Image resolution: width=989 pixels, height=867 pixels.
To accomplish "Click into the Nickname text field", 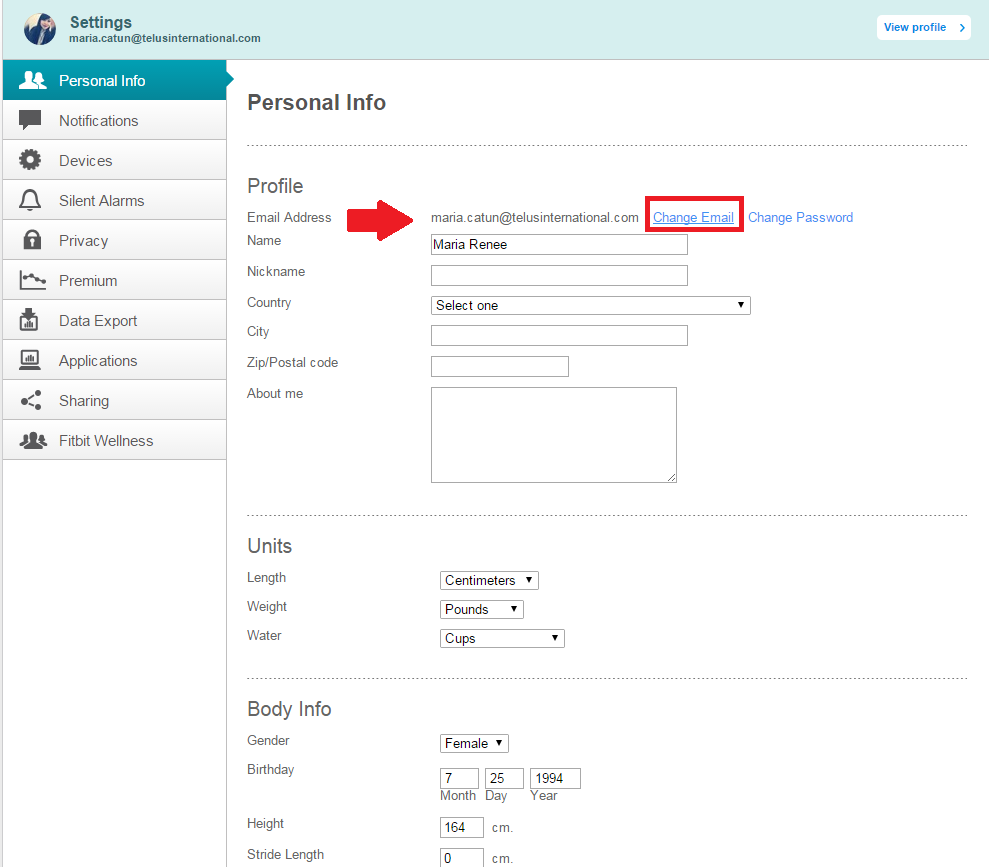I will [x=559, y=275].
